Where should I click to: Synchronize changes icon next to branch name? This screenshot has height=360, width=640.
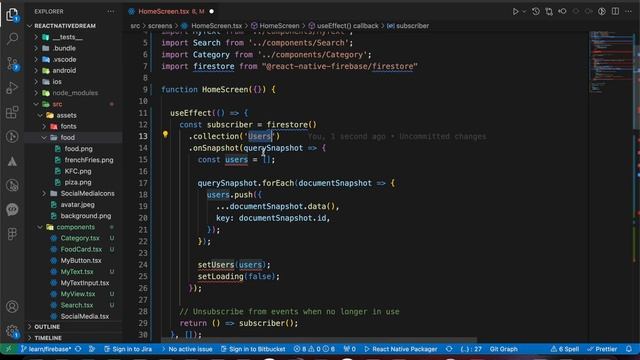point(78,349)
